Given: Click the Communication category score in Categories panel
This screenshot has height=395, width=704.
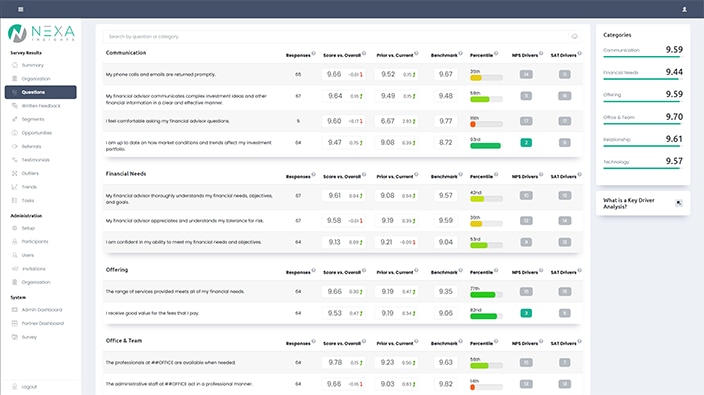Looking at the screenshot, I should (x=674, y=49).
